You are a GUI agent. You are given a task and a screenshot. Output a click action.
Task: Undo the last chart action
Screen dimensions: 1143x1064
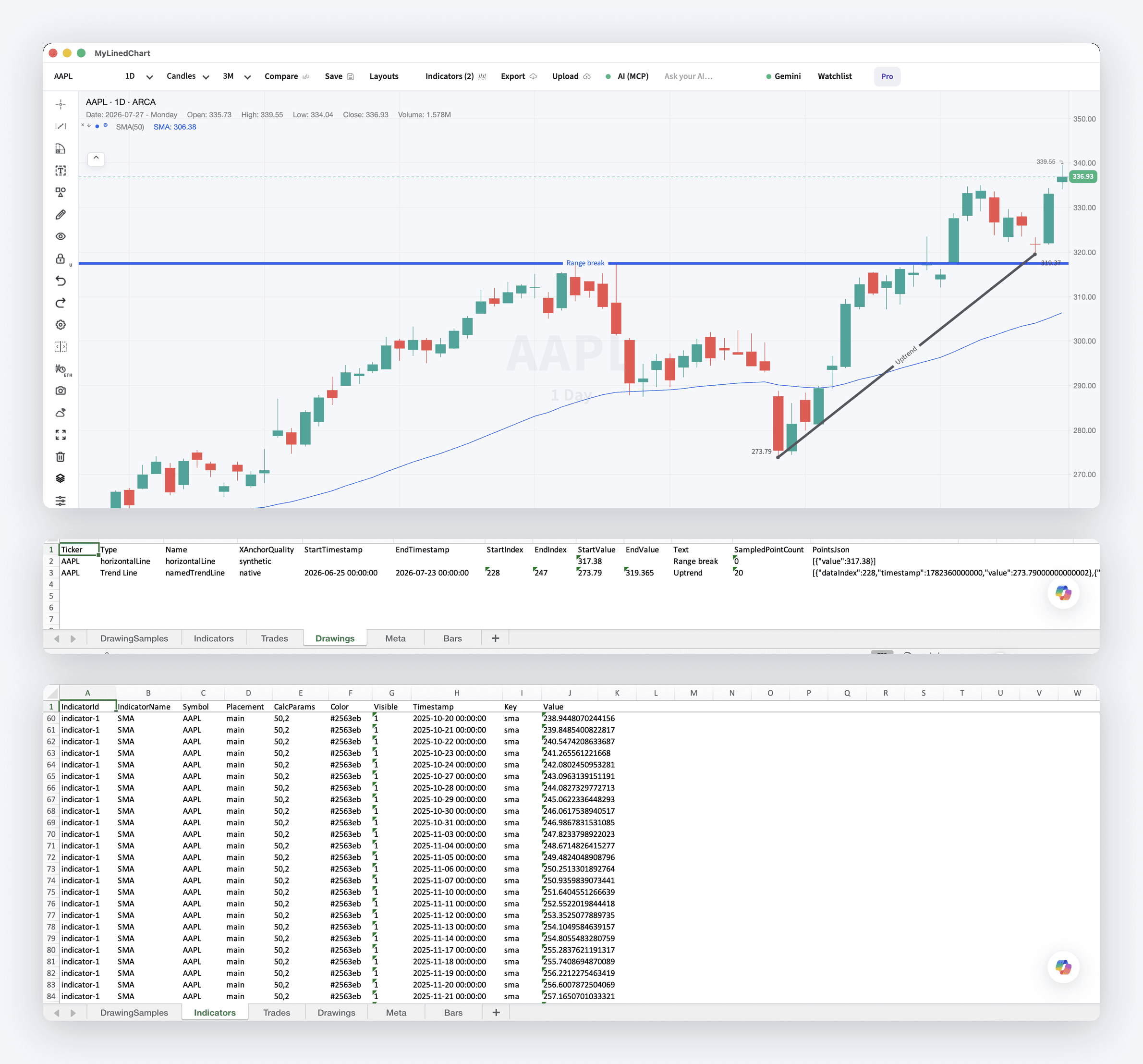pos(61,281)
